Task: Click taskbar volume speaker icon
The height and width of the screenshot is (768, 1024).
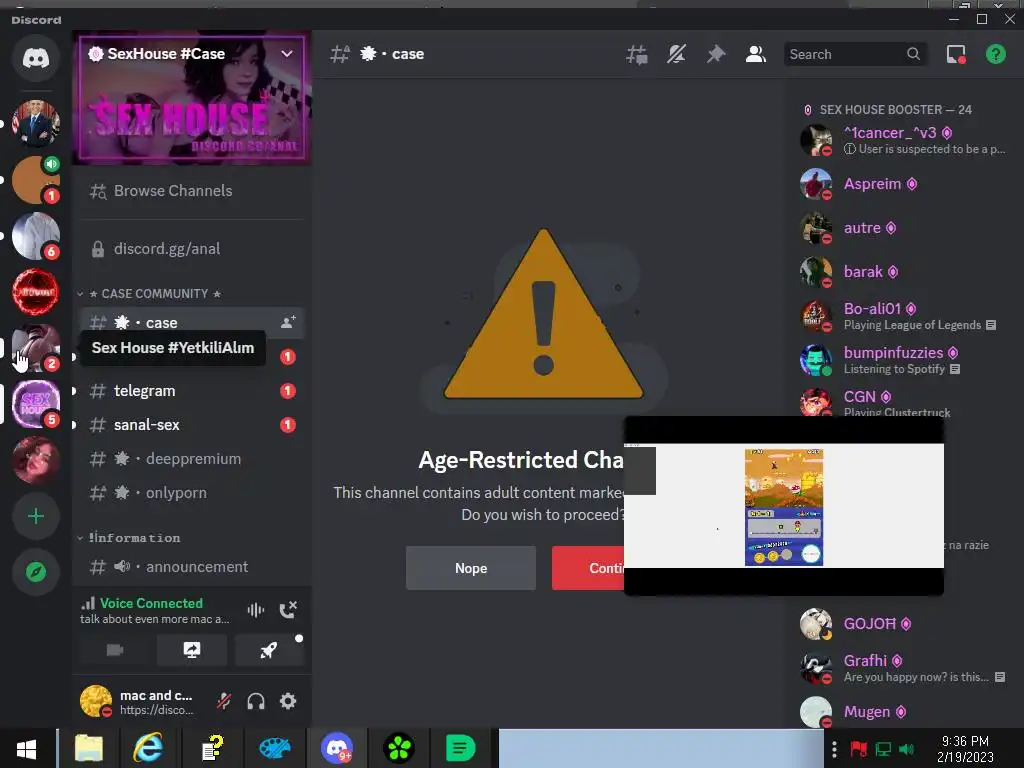Action: 906,749
